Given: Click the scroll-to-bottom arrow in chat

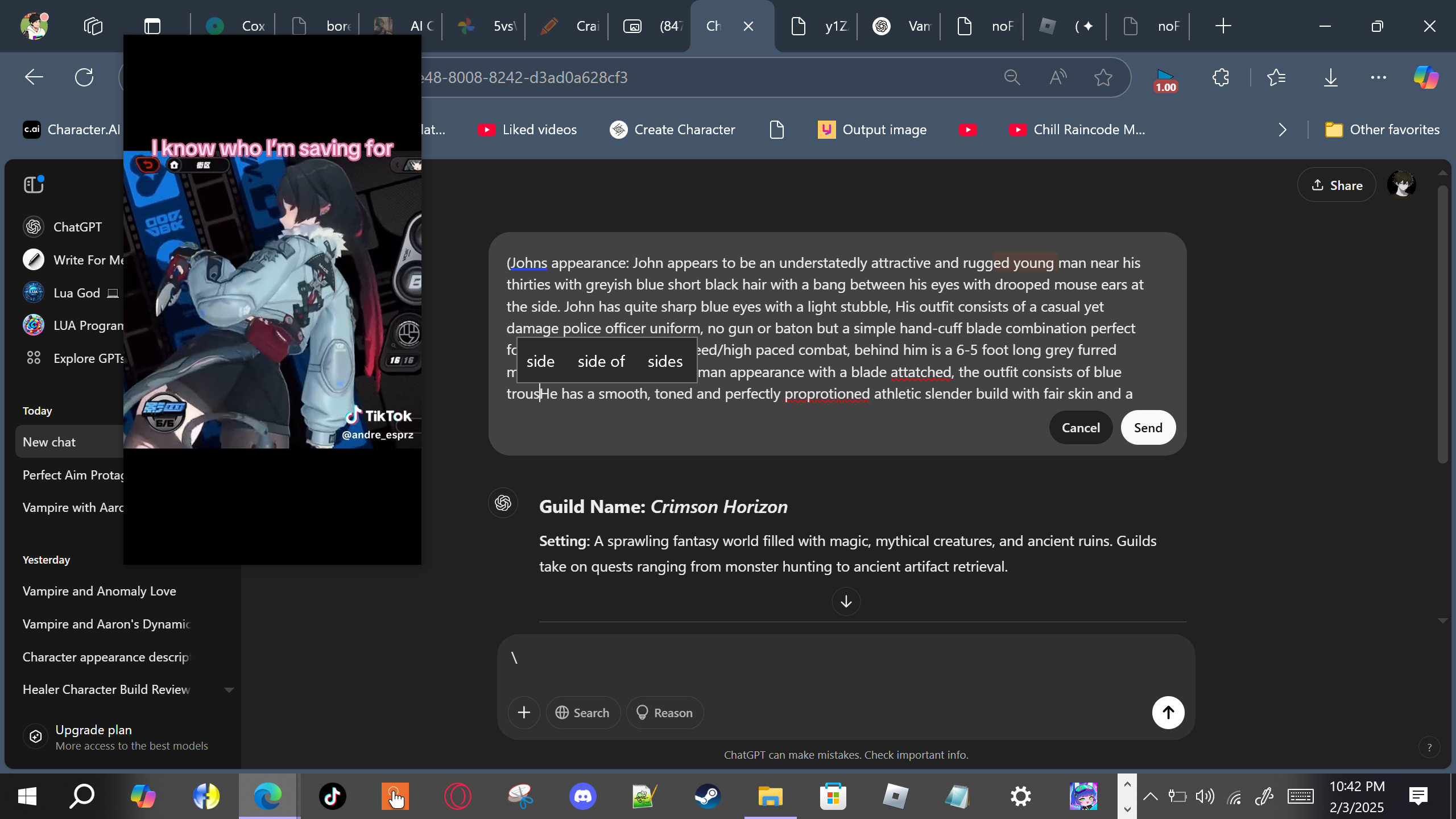Looking at the screenshot, I should click(846, 601).
